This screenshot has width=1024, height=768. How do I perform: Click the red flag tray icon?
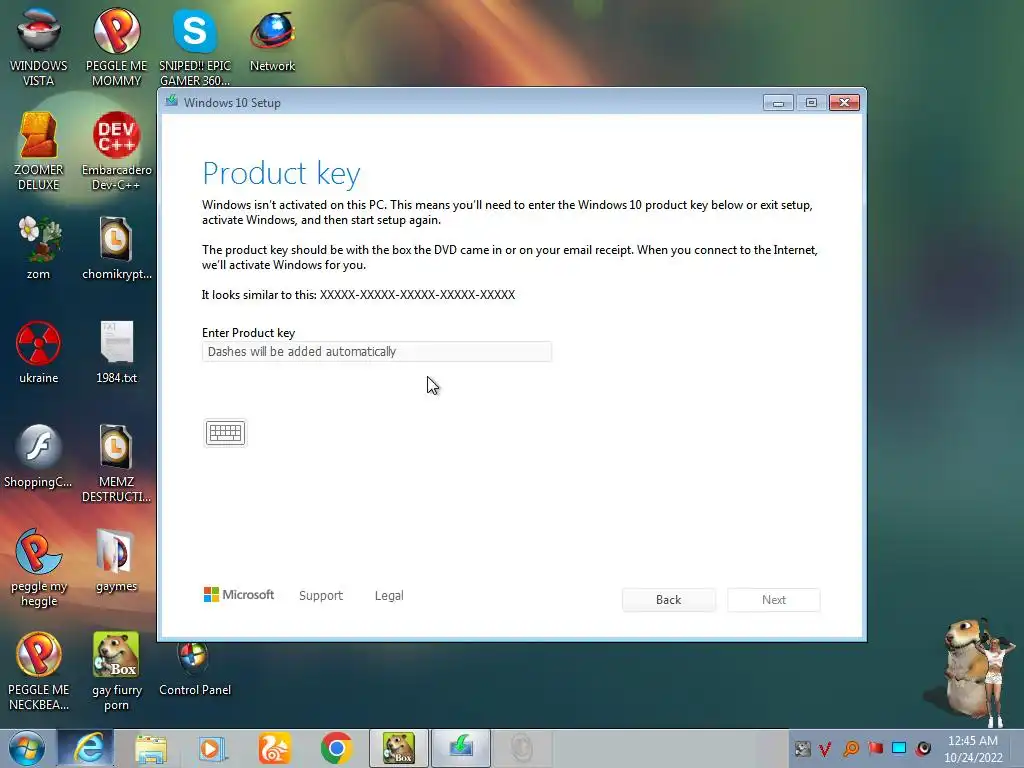pos(875,748)
